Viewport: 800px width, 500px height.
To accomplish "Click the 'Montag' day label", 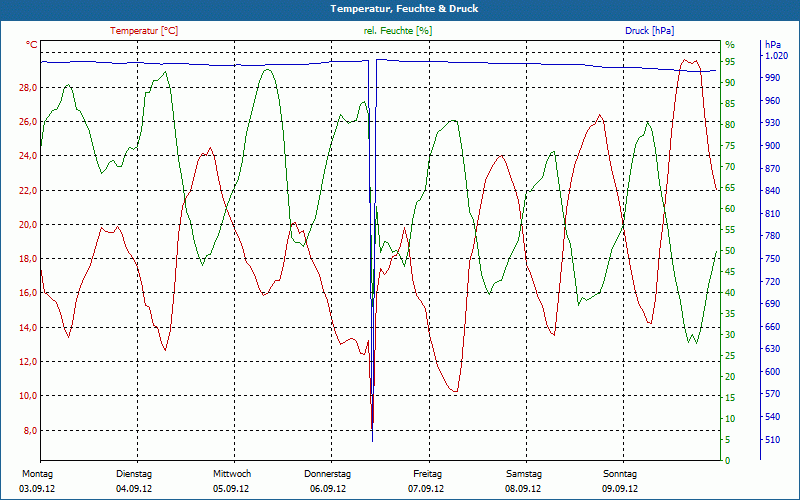I will (x=37, y=474).
